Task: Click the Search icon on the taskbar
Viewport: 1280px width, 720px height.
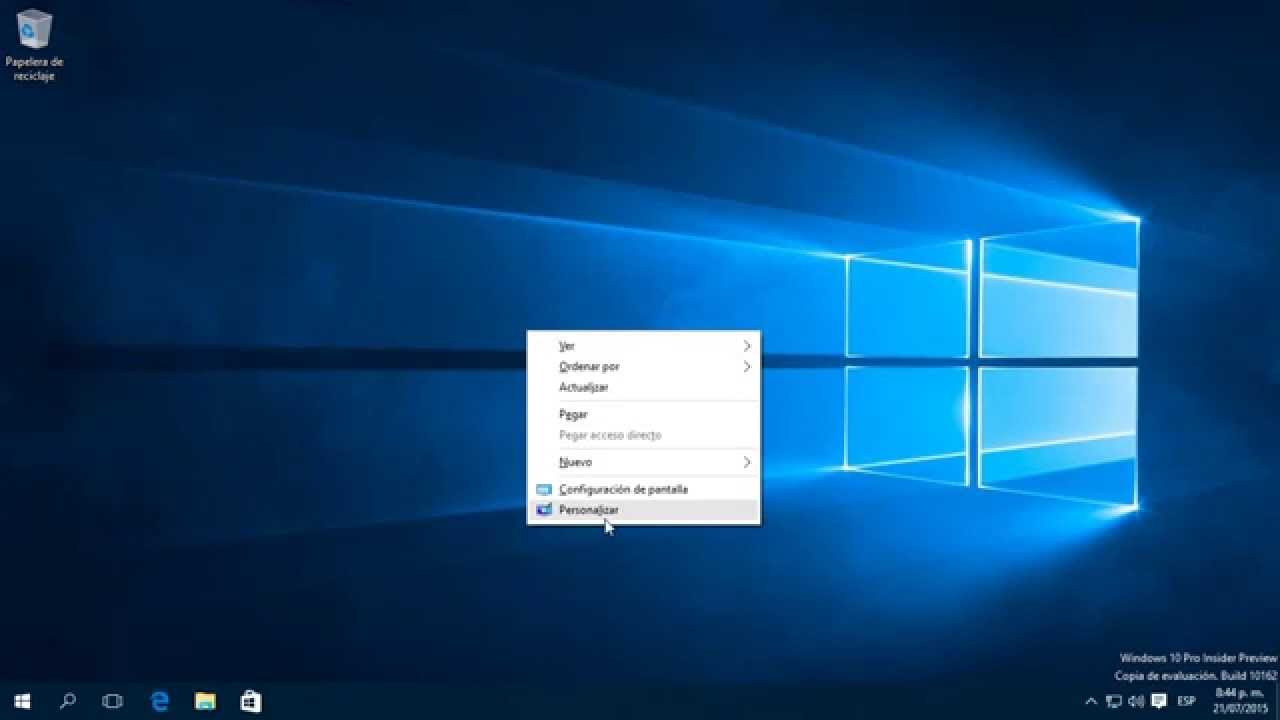Action: [66, 701]
